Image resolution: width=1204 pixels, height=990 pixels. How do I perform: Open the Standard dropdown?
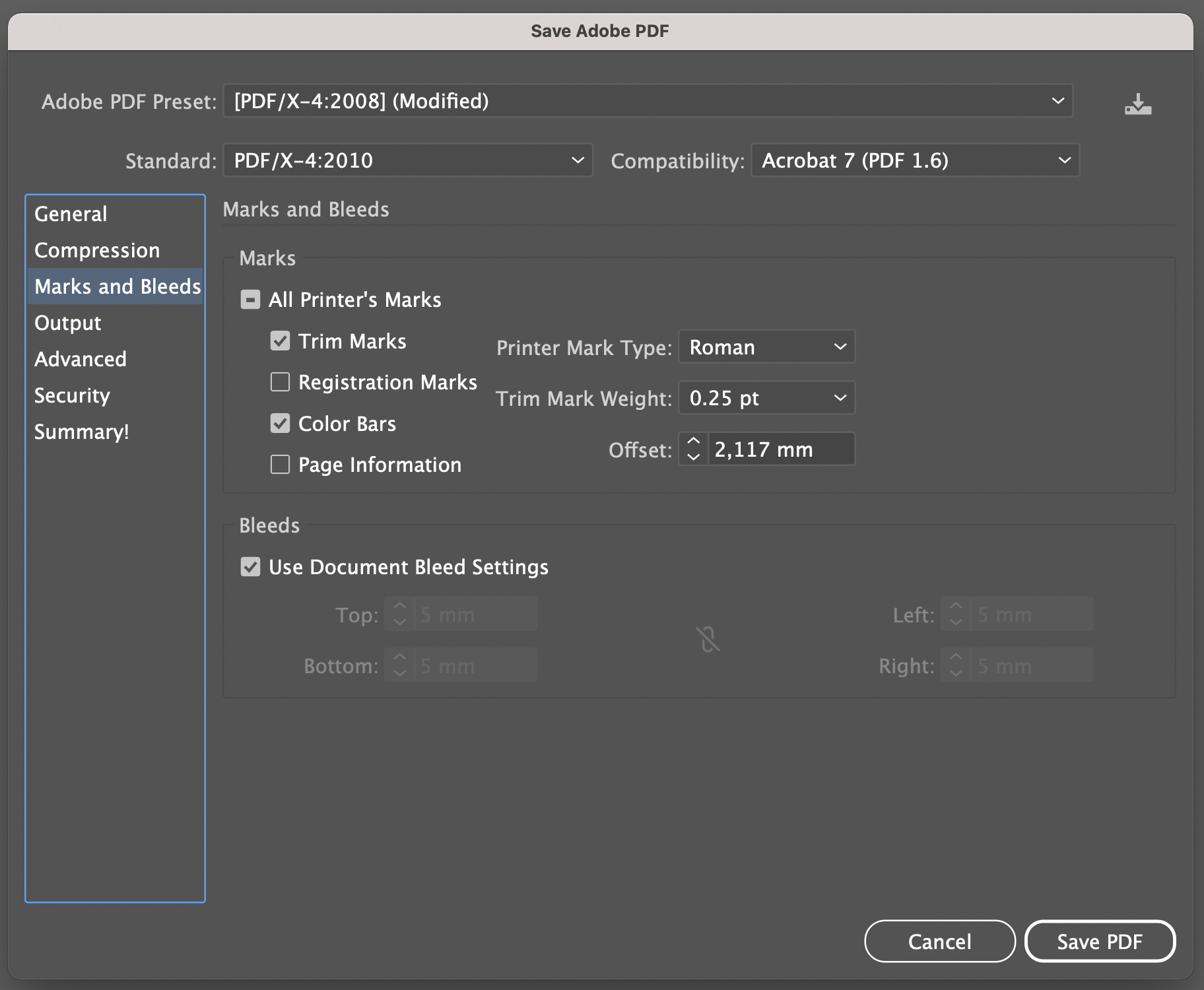tap(407, 160)
